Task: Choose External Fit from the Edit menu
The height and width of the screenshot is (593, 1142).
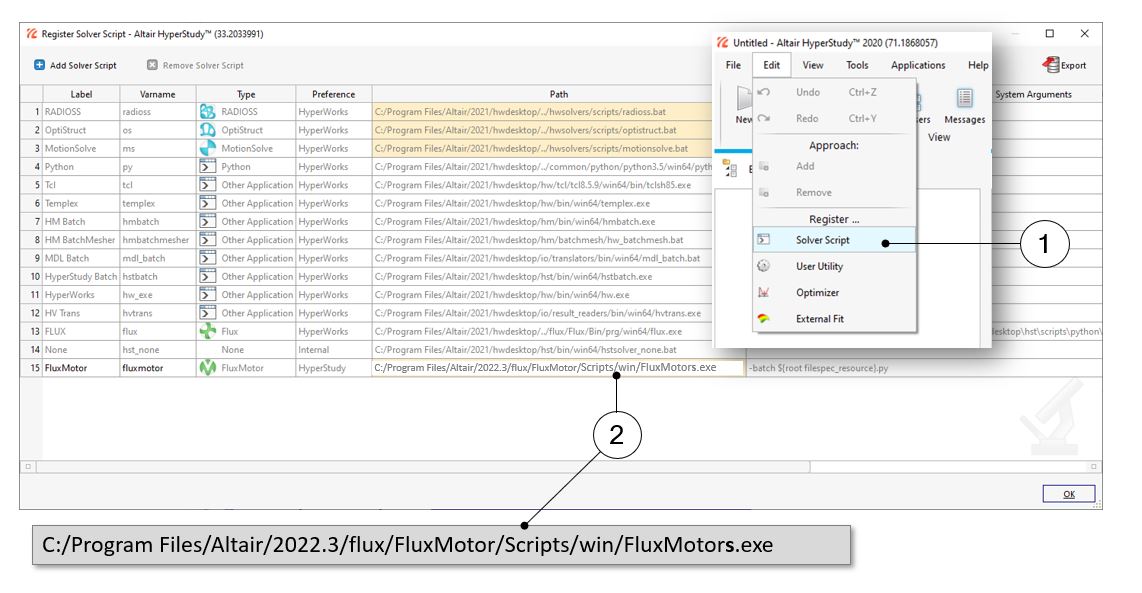Action: click(819, 319)
